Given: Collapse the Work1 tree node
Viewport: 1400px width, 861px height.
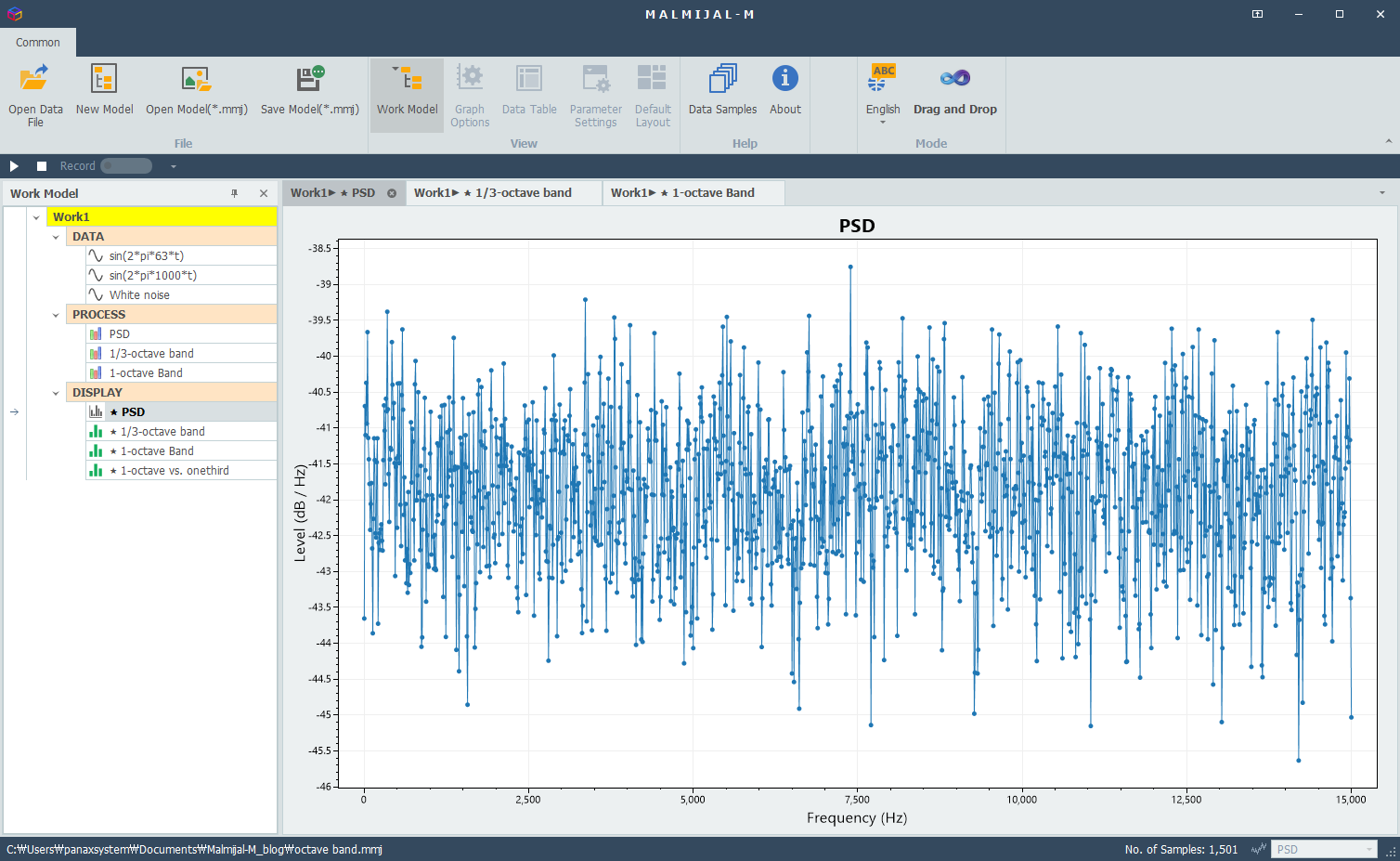Looking at the screenshot, I should click(x=36, y=217).
